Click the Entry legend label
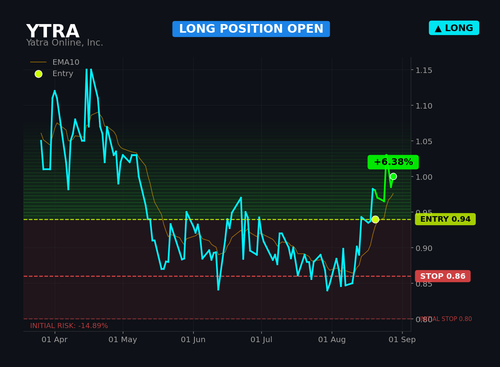This screenshot has height=367, width=500. tap(63, 74)
